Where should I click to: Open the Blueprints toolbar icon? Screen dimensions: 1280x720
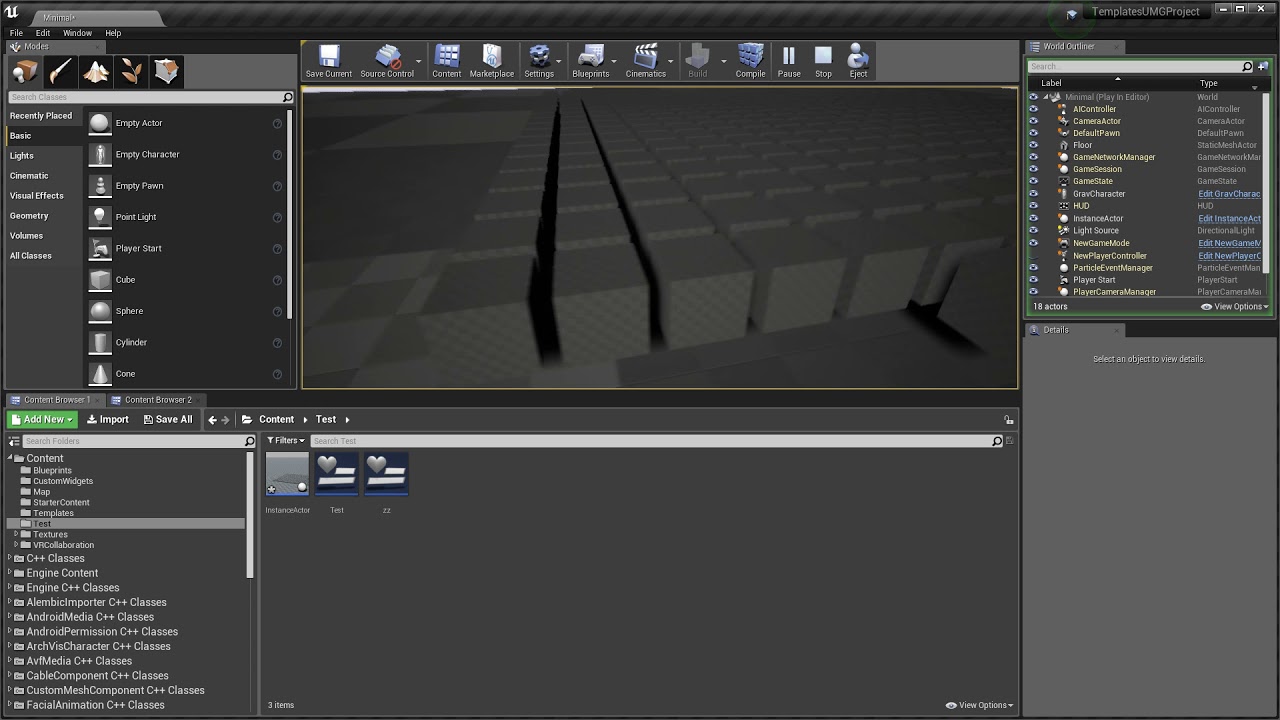coord(591,61)
